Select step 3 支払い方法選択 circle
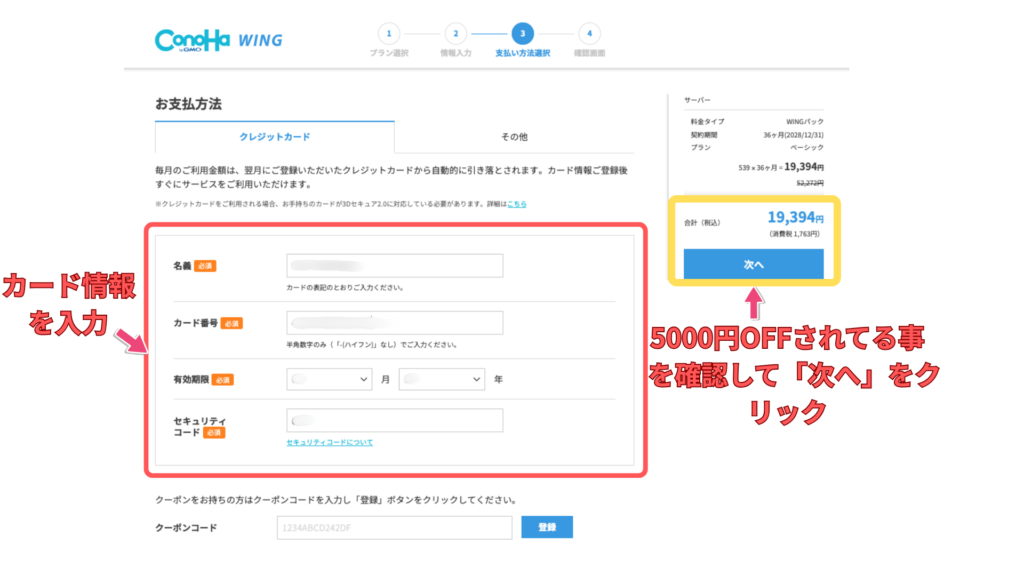The image size is (1024, 576). pos(521,32)
